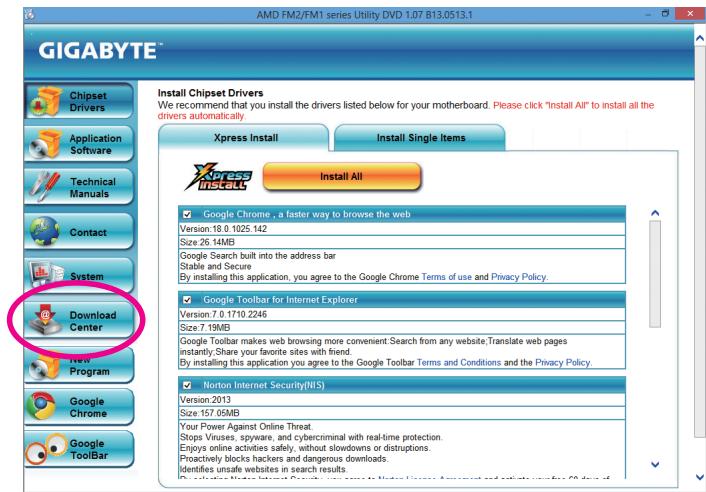Click the driver list scrollbar thumb
The image size is (706, 492).
(x=655, y=274)
